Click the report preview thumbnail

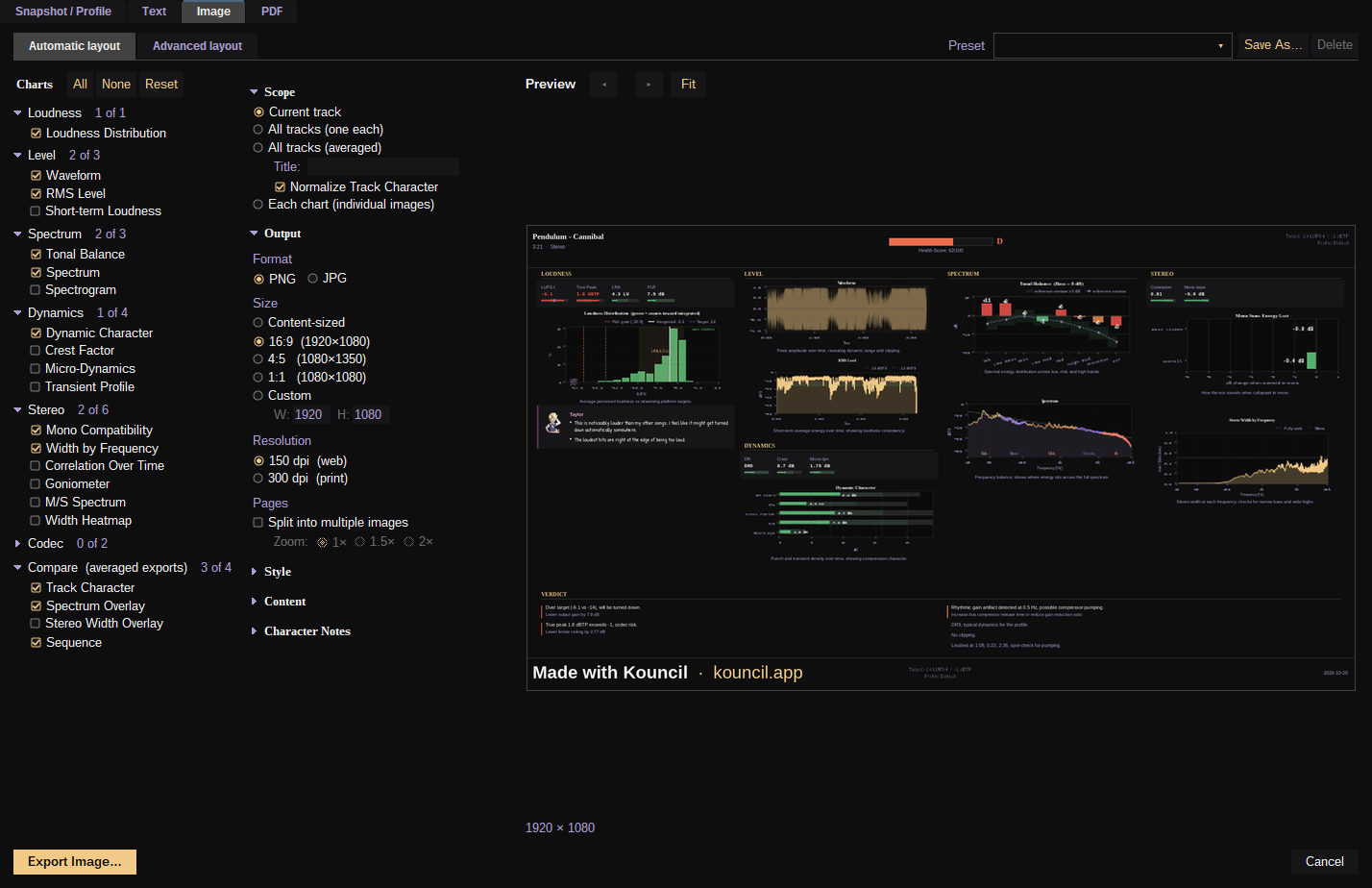tap(941, 457)
